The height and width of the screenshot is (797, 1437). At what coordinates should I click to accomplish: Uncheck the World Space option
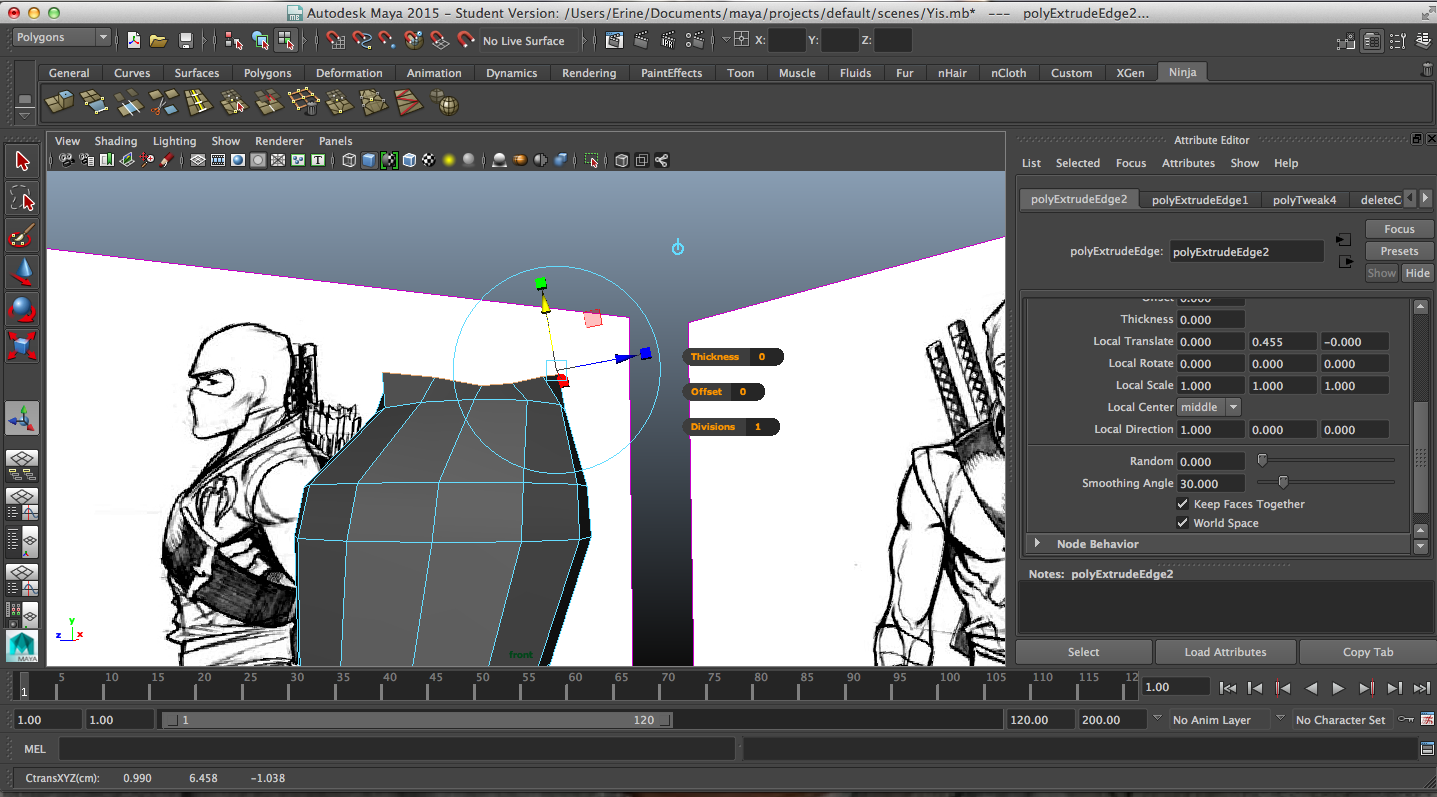click(1183, 522)
